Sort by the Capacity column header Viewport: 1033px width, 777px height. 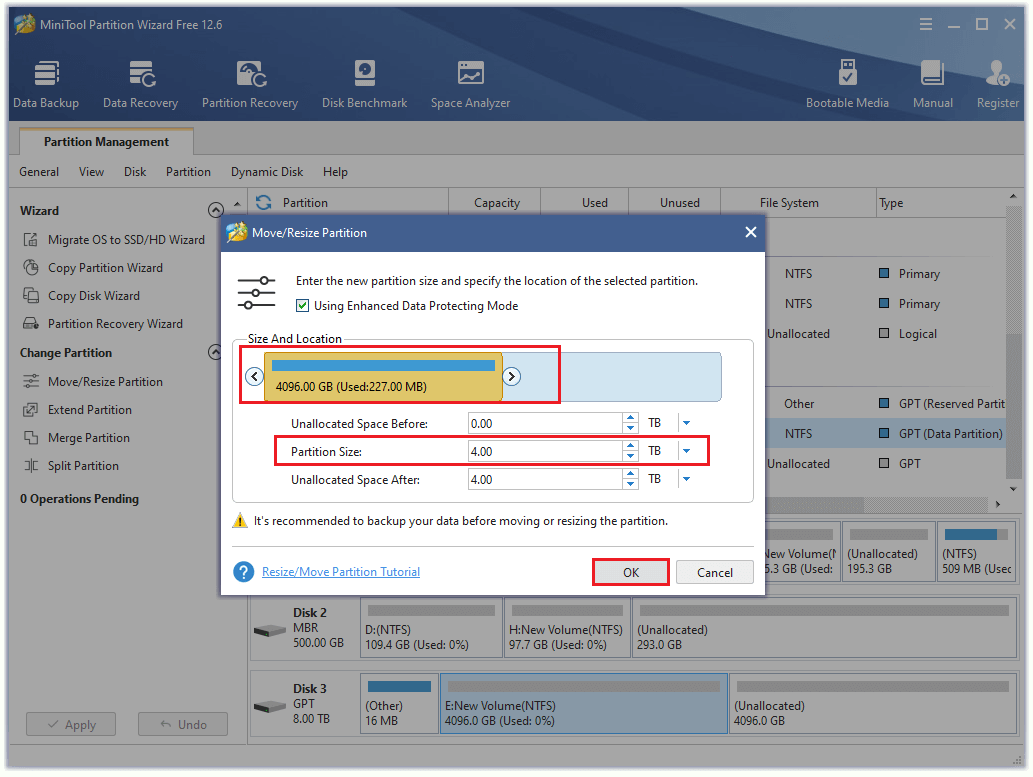[x=496, y=202]
